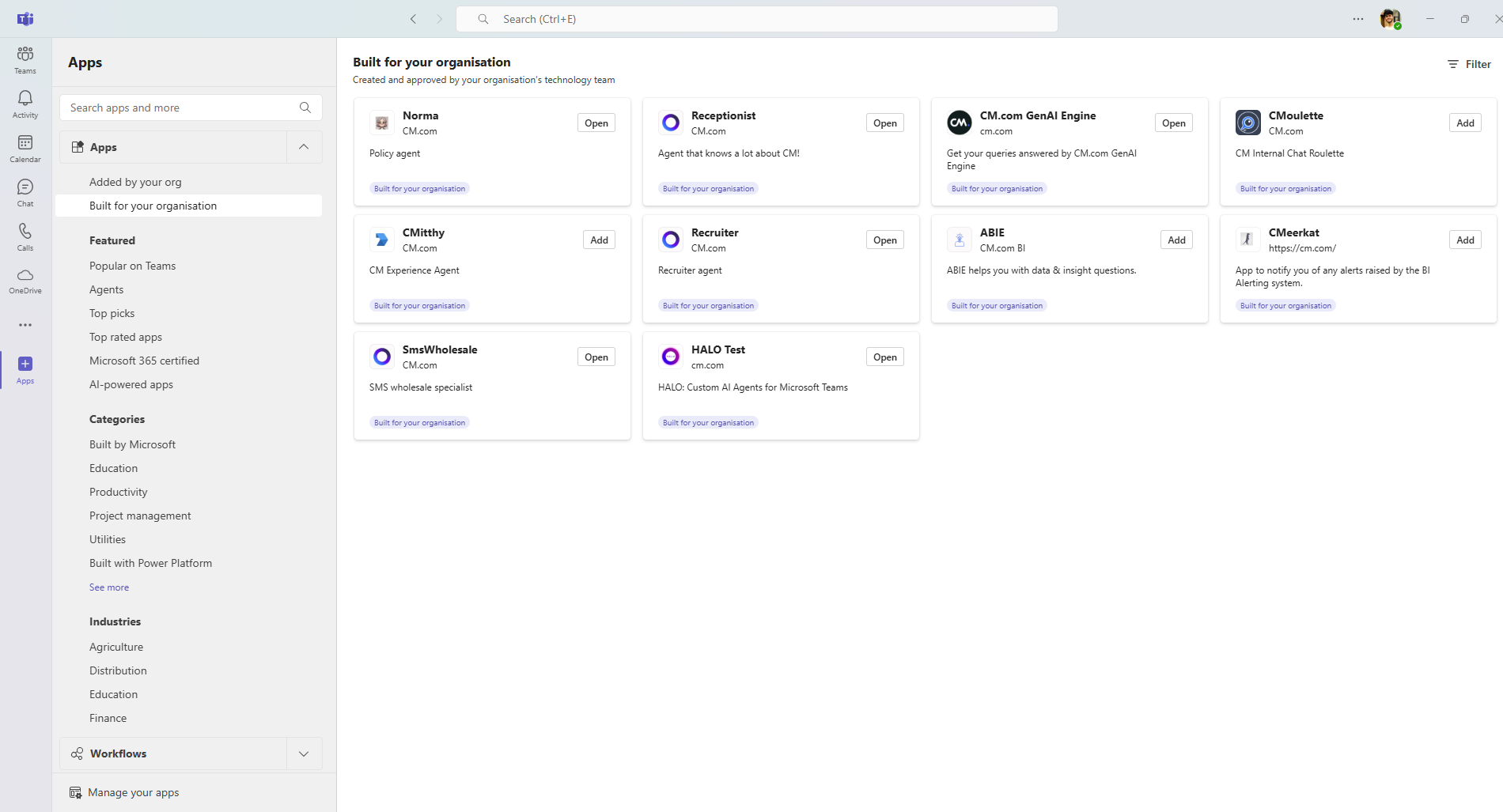Select Built for your organisation item
1503x812 pixels.
(189, 206)
